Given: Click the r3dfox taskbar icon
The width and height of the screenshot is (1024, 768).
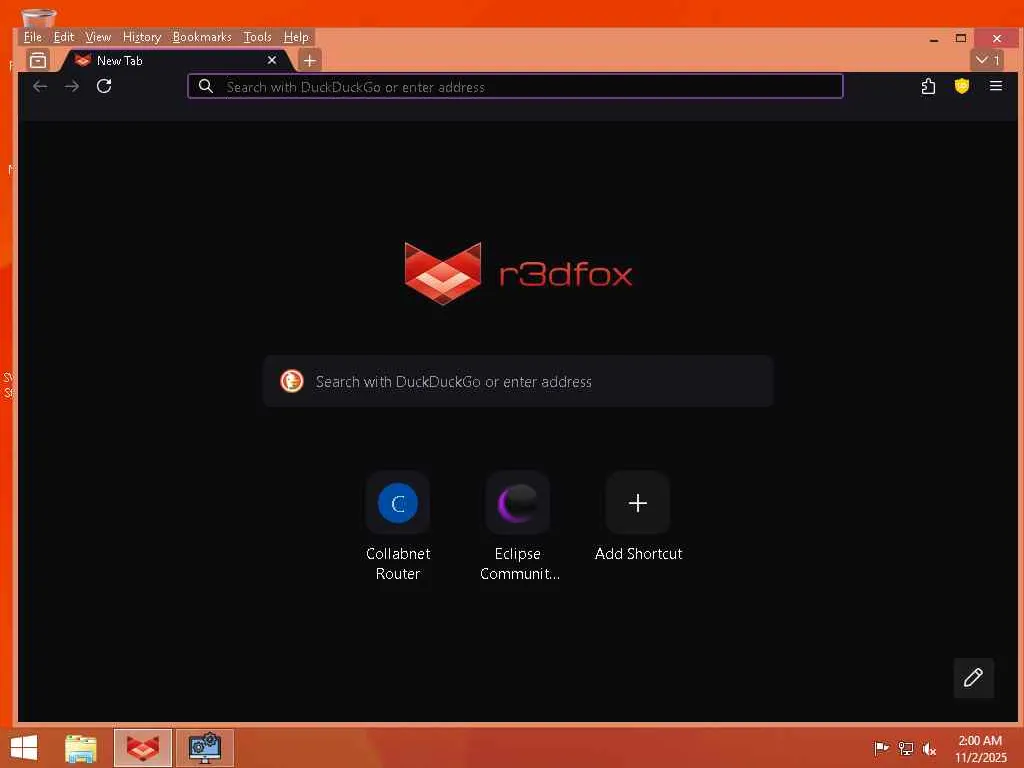Looking at the screenshot, I should click(x=142, y=748).
